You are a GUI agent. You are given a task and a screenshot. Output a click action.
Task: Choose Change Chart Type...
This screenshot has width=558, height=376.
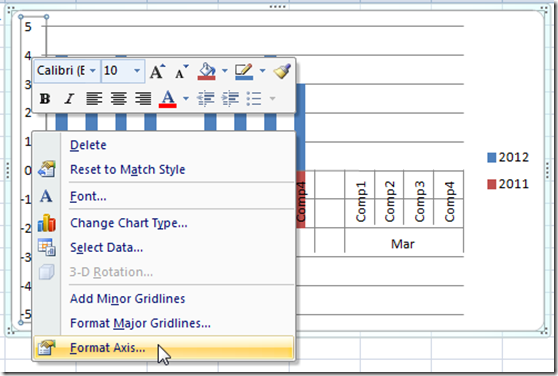(x=164, y=223)
